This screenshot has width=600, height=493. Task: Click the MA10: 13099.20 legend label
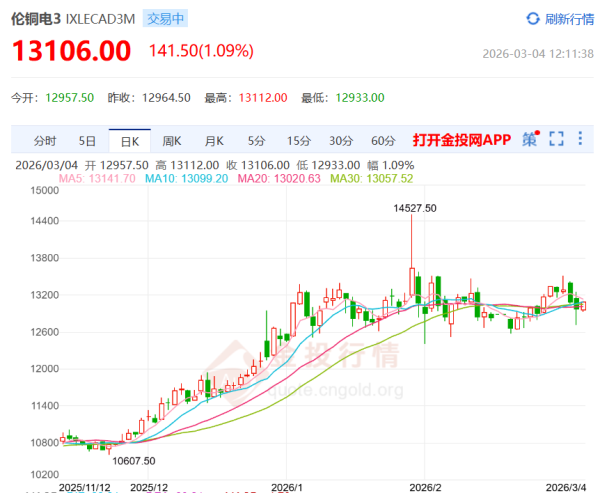click(x=187, y=179)
